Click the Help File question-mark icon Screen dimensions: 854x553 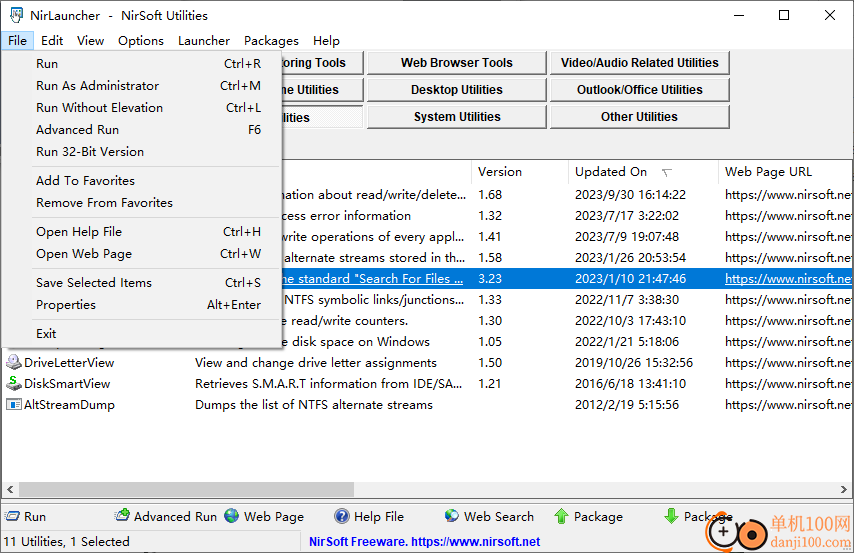341,516
